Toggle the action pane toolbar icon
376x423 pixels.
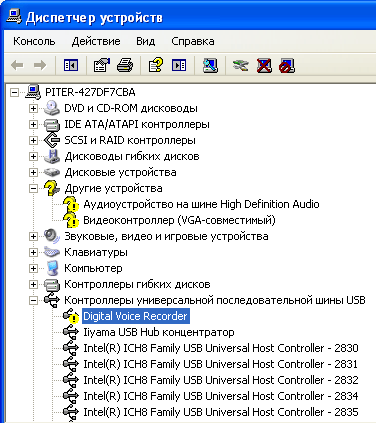(x=179, y=65)
